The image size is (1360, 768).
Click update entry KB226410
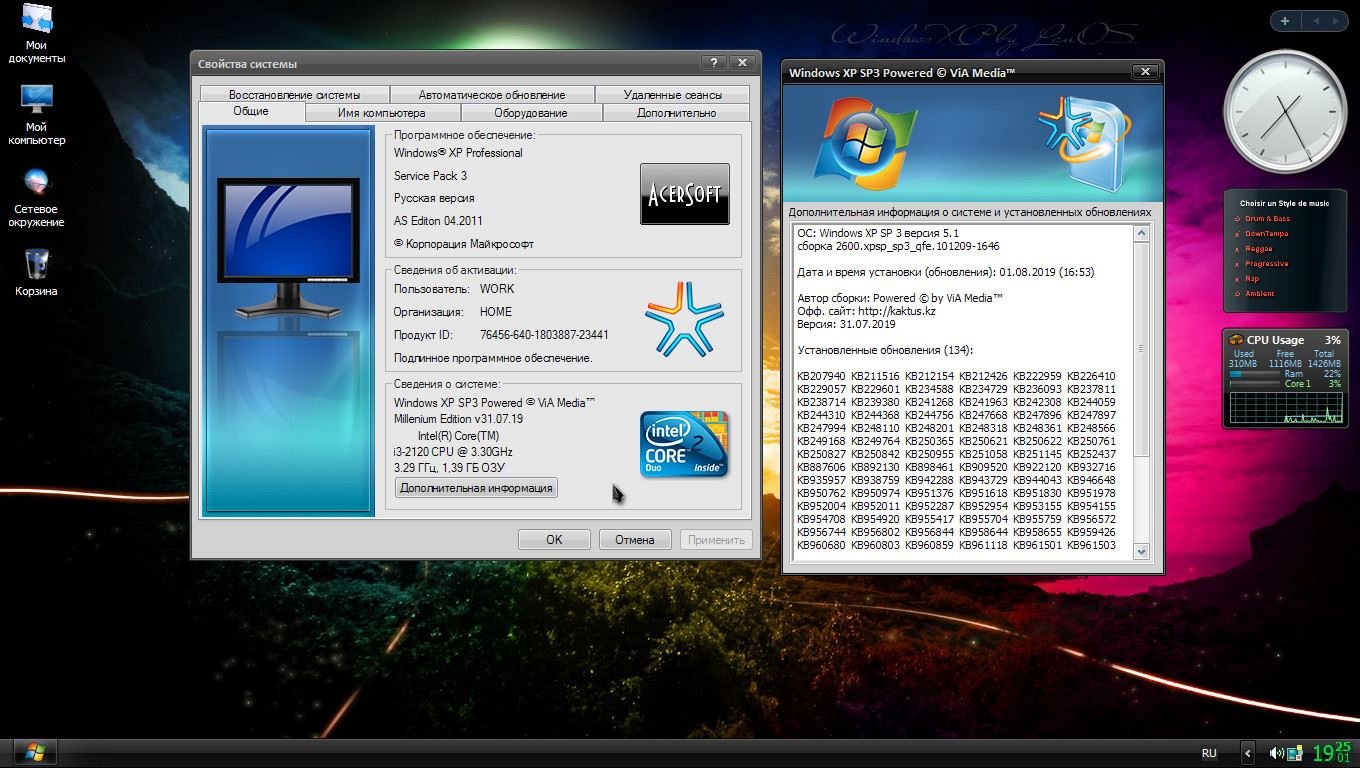click(x=1091, y=376)
